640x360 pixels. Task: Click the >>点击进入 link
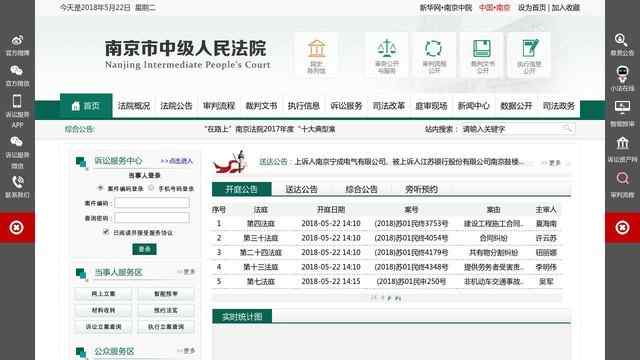[x=176, y=161]
